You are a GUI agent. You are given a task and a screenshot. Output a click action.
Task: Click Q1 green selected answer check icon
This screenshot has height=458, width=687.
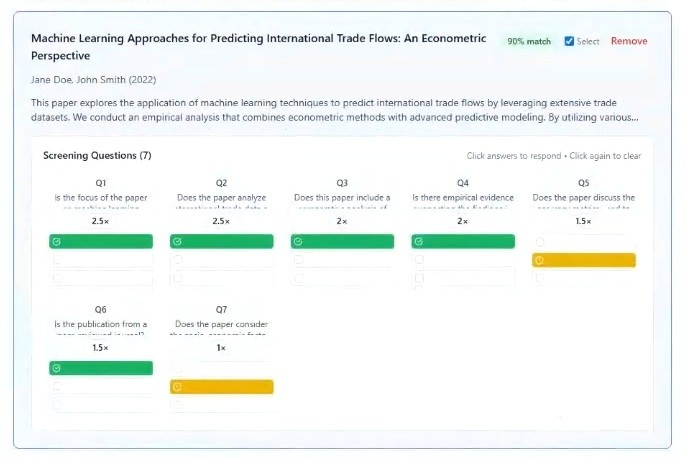click(57, 242)
